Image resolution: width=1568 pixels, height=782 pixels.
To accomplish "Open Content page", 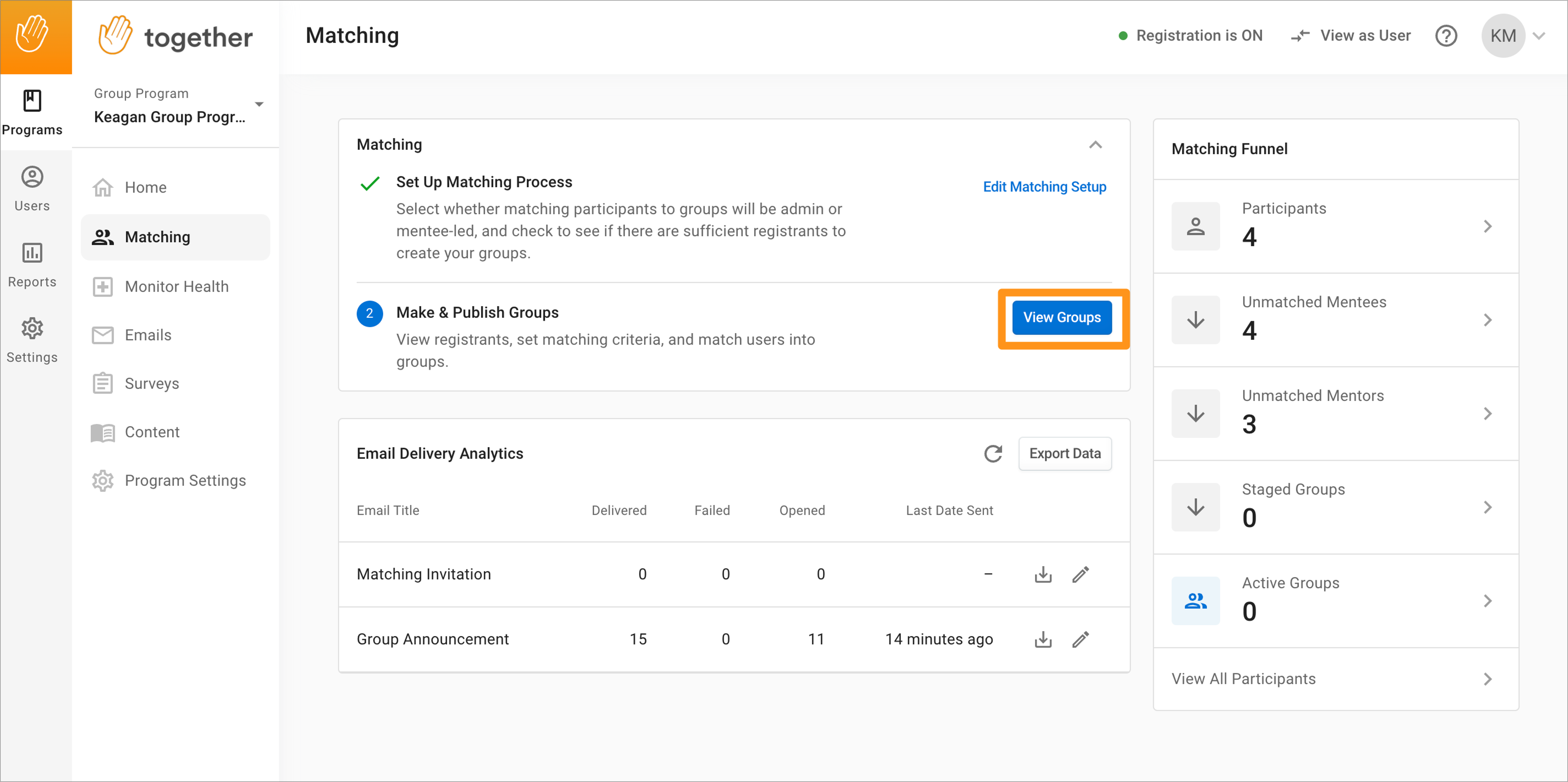I will click(x=175, y=432).
